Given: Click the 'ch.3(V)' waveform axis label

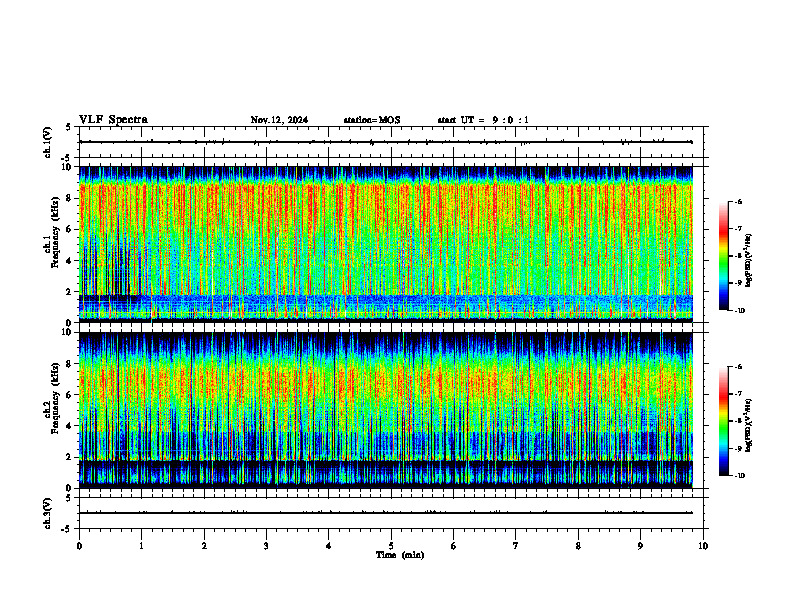Looking at the screenshot, I should [x=48, y=513].
